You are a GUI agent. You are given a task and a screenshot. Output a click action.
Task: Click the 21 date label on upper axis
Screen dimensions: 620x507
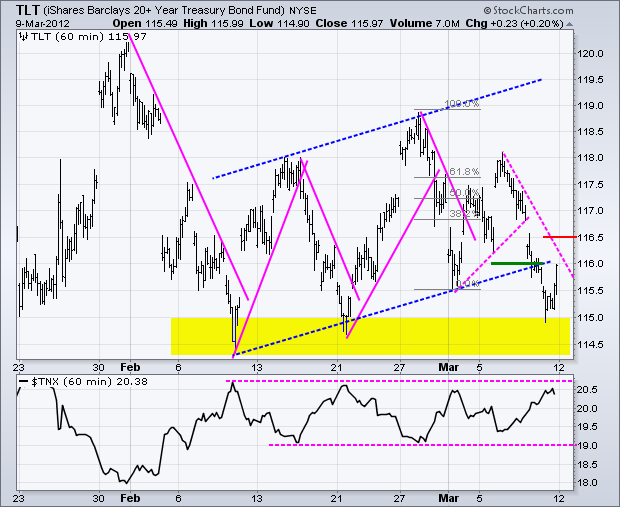336,367
